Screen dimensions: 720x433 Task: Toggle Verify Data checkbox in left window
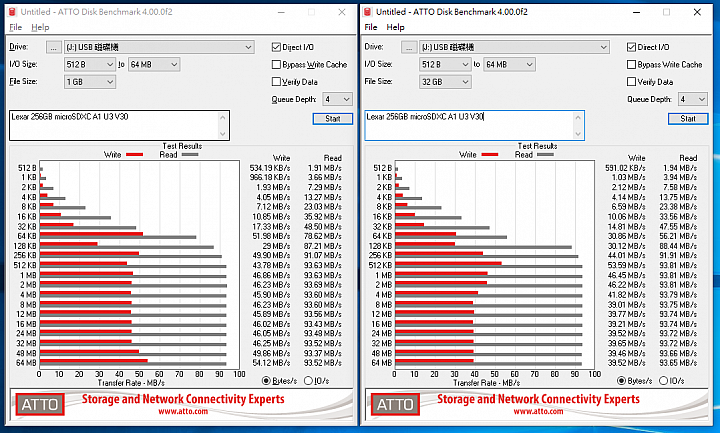tap(276, 82)
